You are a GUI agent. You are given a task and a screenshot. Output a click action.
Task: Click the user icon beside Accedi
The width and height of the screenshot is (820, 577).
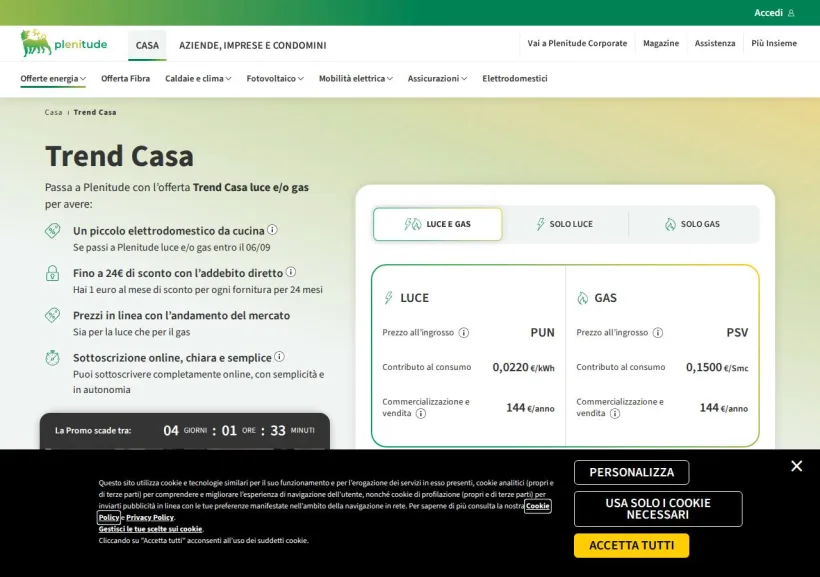coord(791,13)
